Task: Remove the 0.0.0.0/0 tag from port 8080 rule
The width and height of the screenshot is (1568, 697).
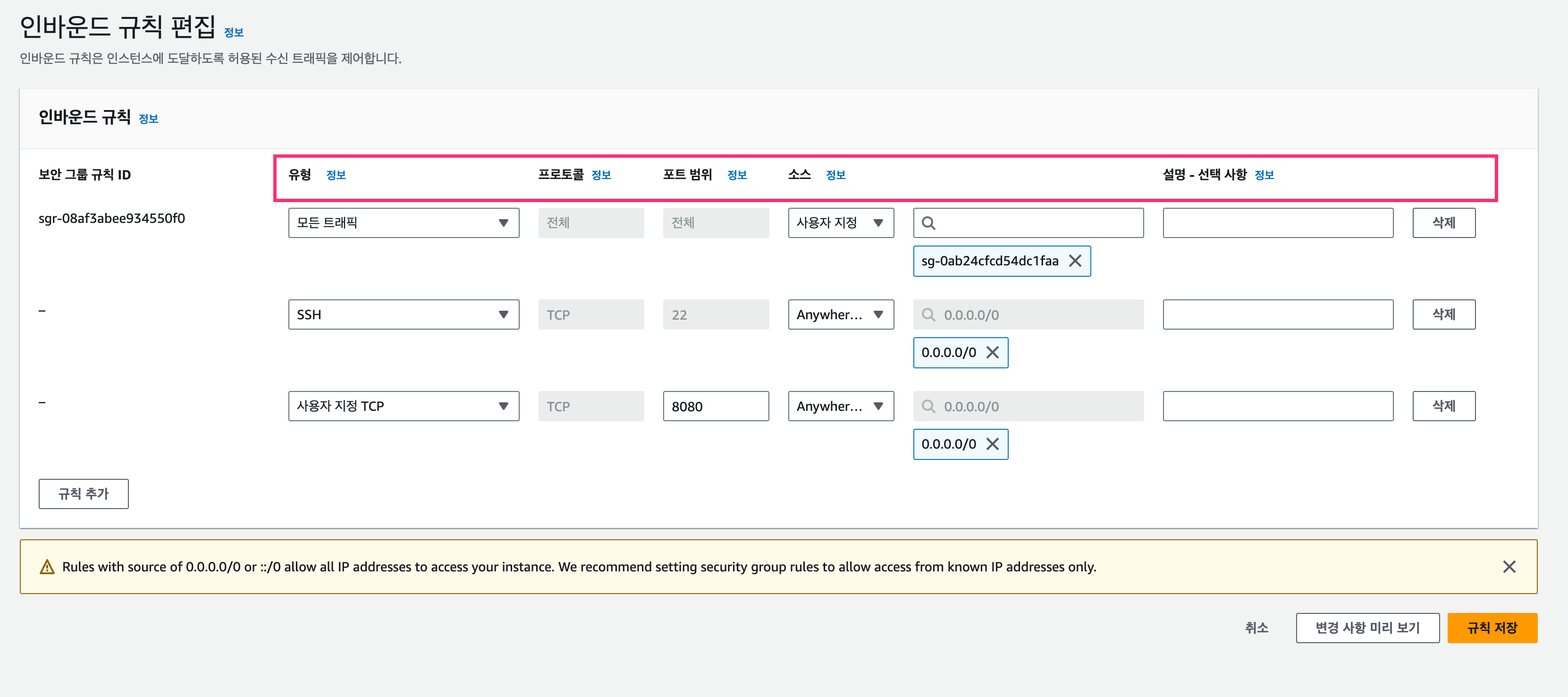Action: 992,444
